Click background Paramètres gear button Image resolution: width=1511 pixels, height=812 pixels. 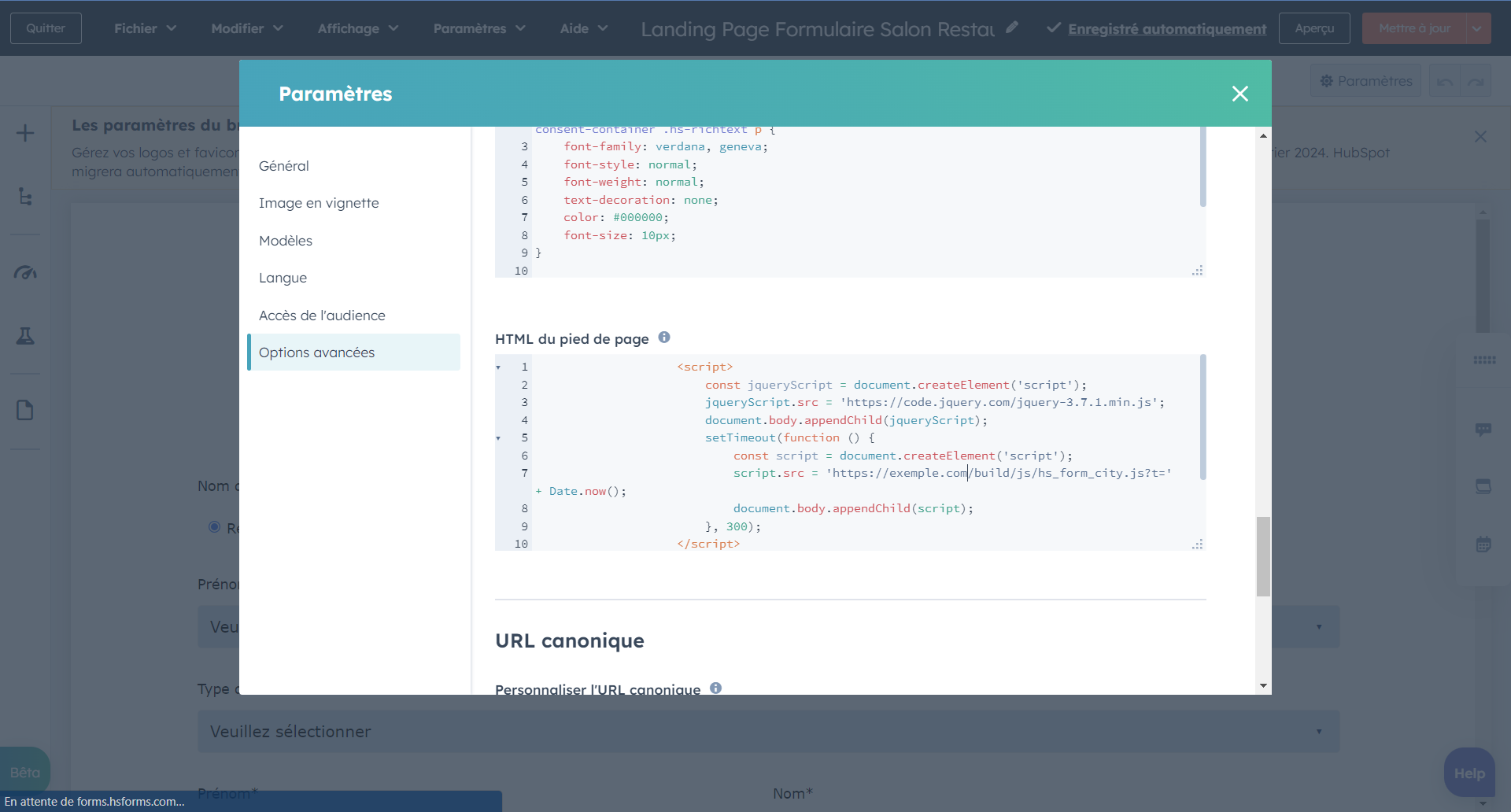[x=1365, y=81]
